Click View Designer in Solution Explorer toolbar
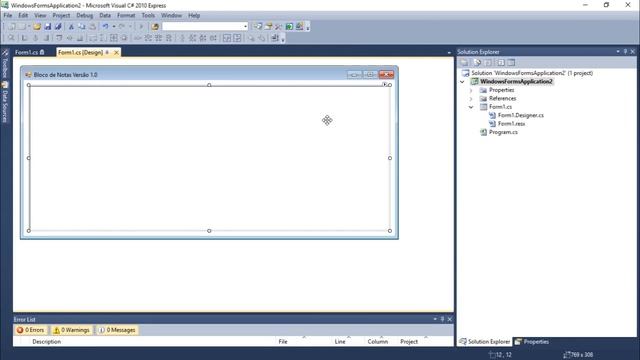The height and width of the screenshot is (360, 640). [511, 62]
